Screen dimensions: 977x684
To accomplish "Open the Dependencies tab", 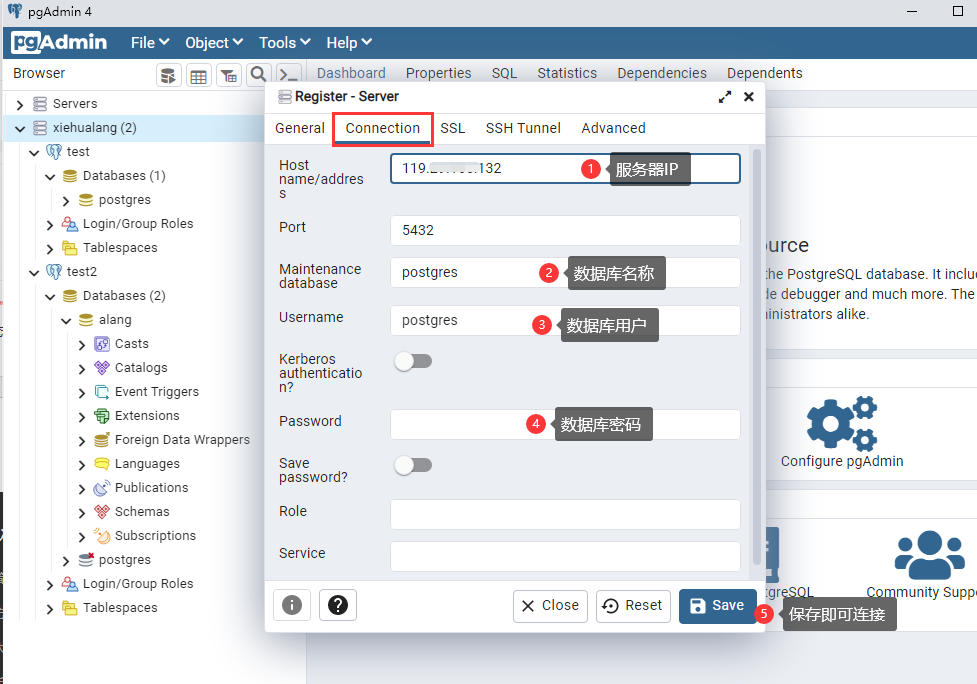I will [662, 74].
